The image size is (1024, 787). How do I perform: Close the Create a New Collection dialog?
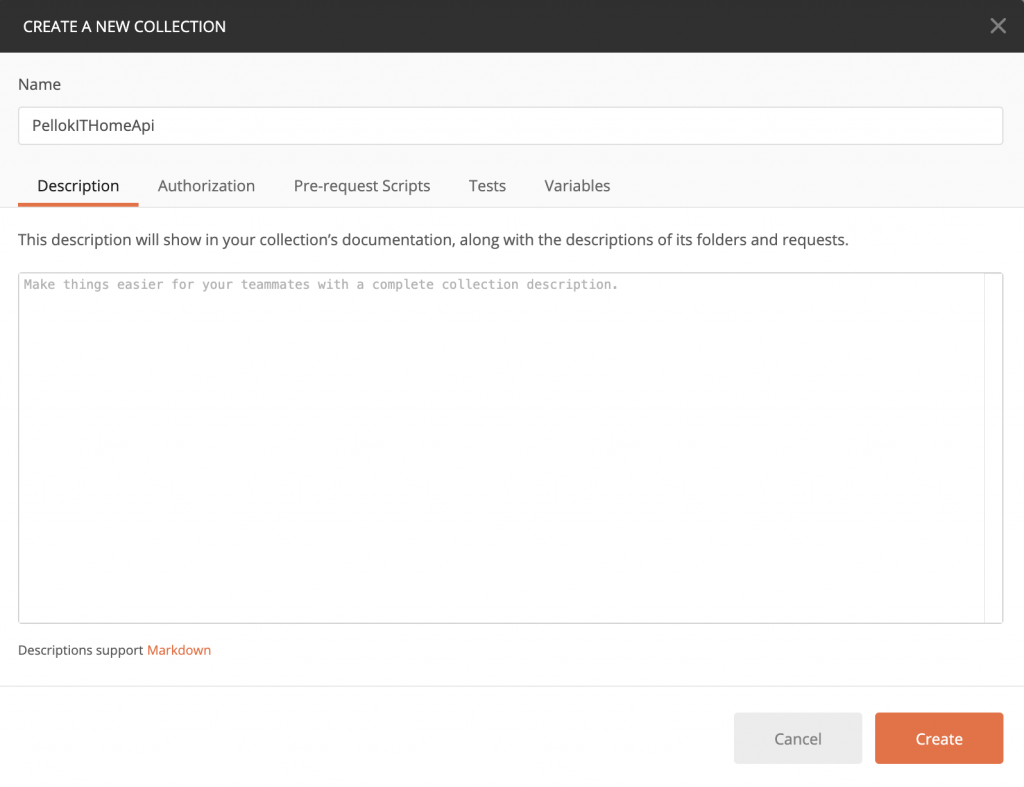click(997, 26)
